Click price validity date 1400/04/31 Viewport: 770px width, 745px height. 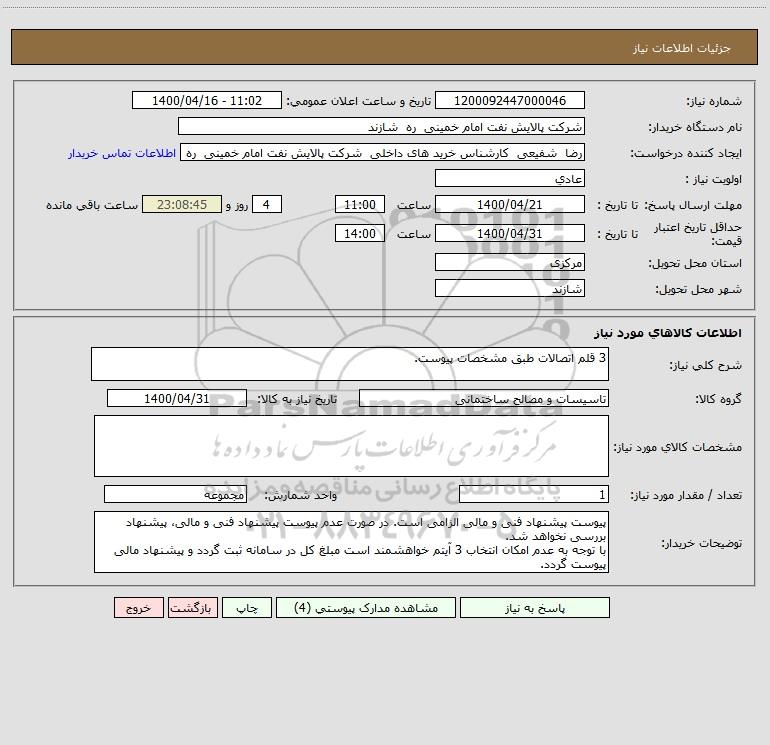(510, 233)
